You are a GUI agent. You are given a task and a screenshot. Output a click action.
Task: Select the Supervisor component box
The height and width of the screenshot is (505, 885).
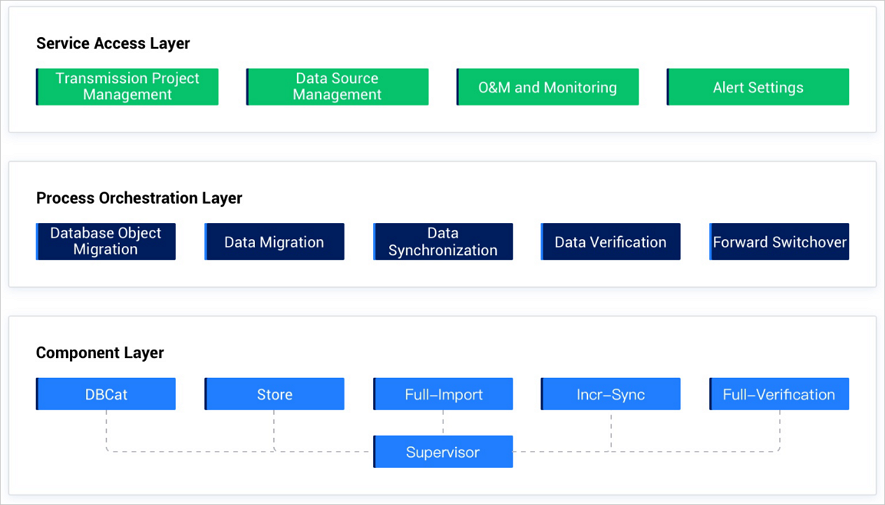[x=443, y=452]
